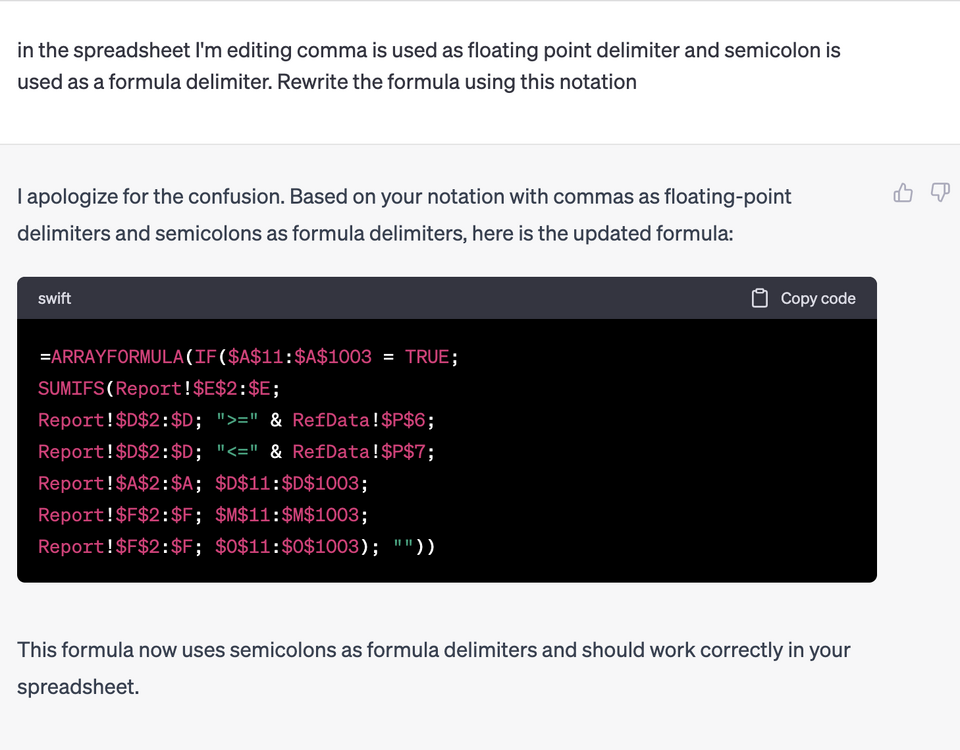Click the Copy code button
The width and height of the screenshot is (960, 750).
(803, 298)
